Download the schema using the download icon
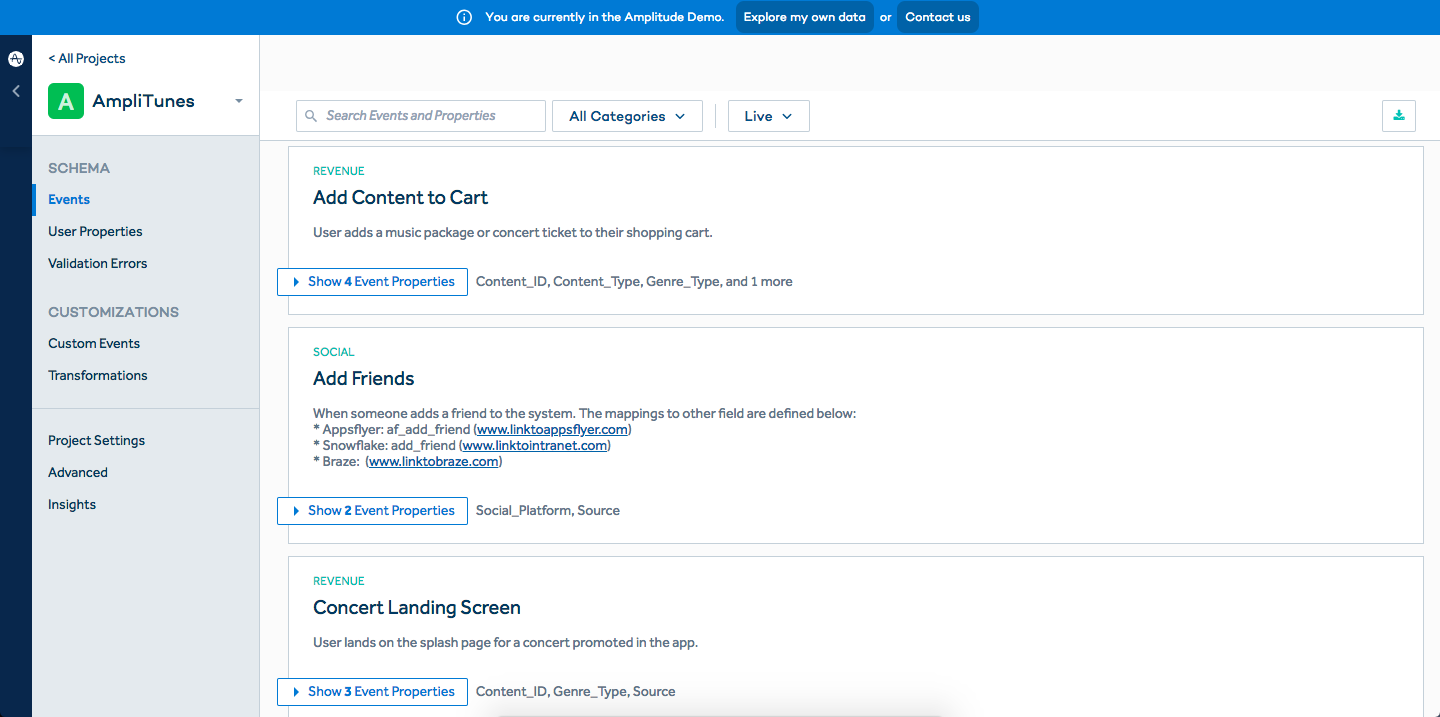Screen dimensions: 1440x717 coord(1399,116)
